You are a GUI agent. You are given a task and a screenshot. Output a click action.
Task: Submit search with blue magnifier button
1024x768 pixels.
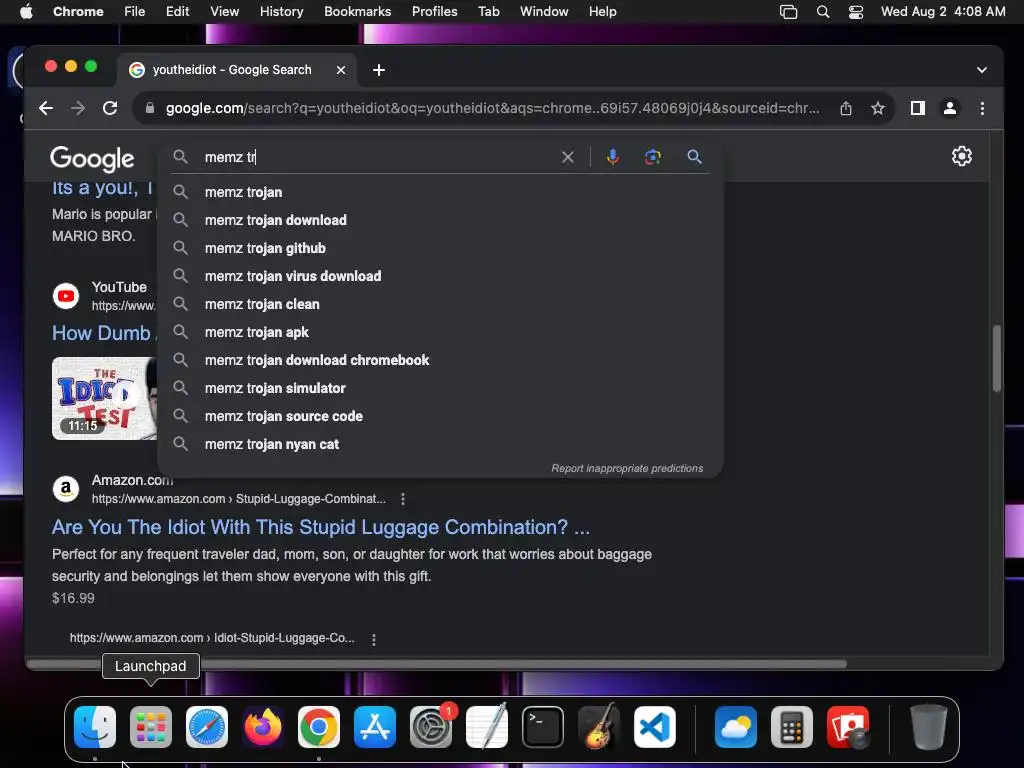(x=694, y=157)
